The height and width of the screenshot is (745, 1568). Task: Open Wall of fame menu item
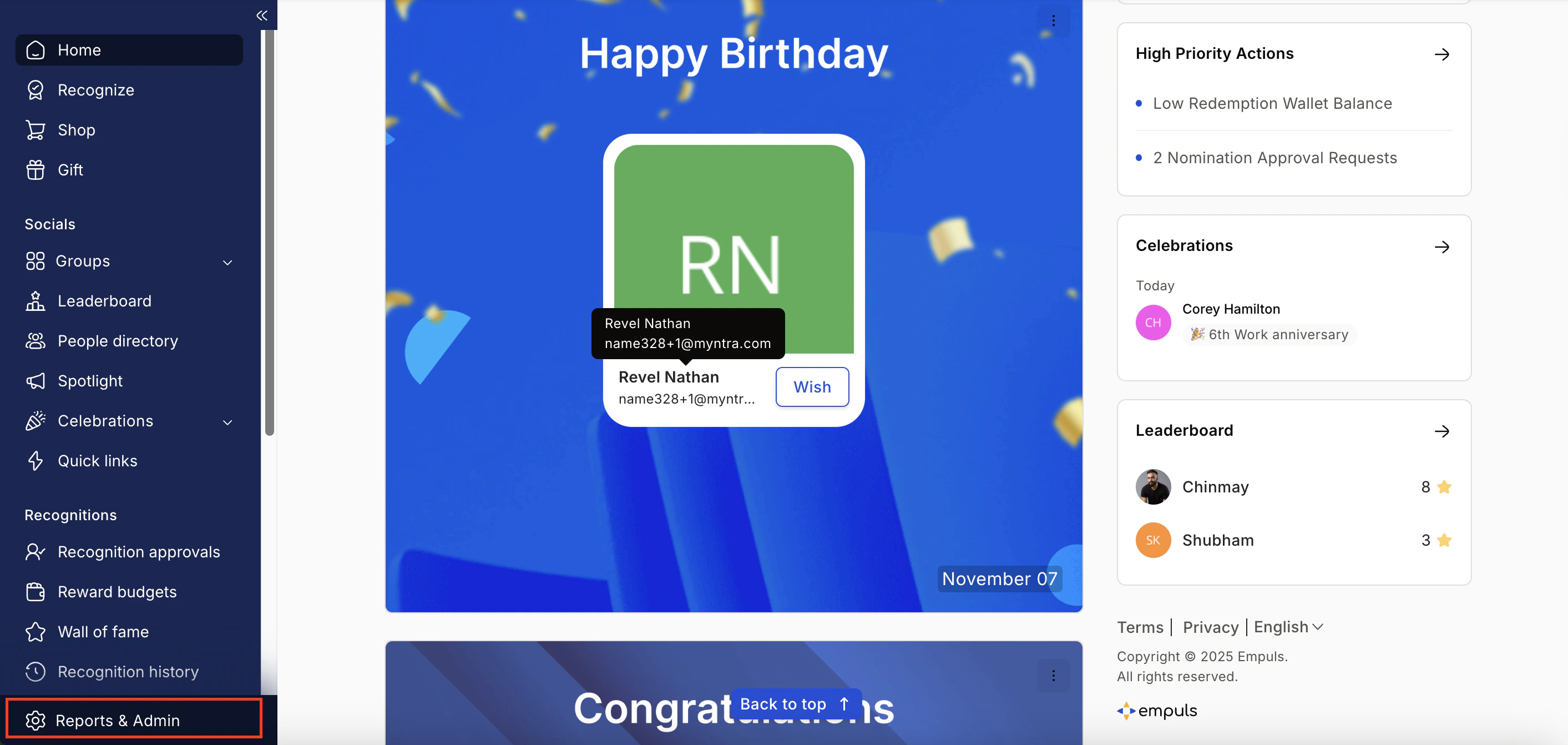point(129,632)
